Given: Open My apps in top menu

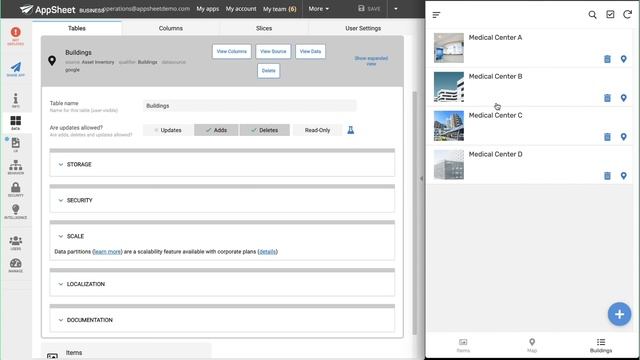Looking at the screenshot, I should [x=208, y=9].
